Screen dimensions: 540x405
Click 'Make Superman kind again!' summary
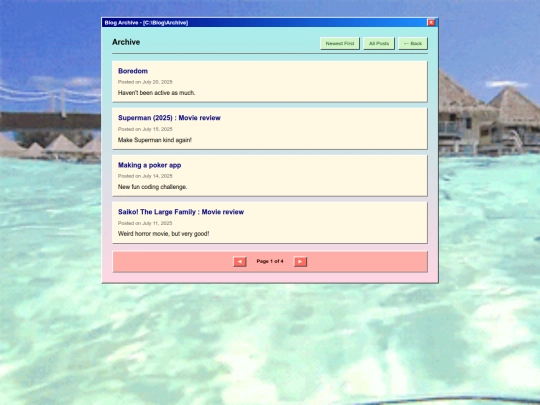click(155, 140)
